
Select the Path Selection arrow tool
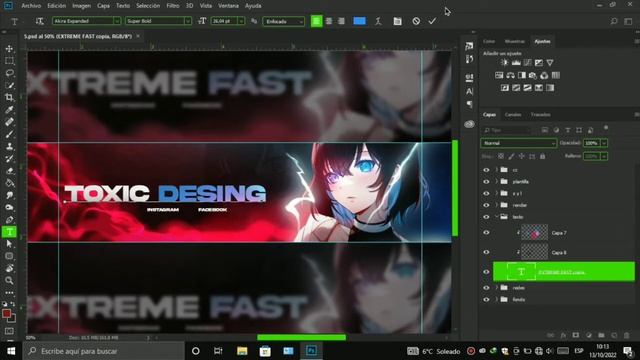click(x=9, y=244)
